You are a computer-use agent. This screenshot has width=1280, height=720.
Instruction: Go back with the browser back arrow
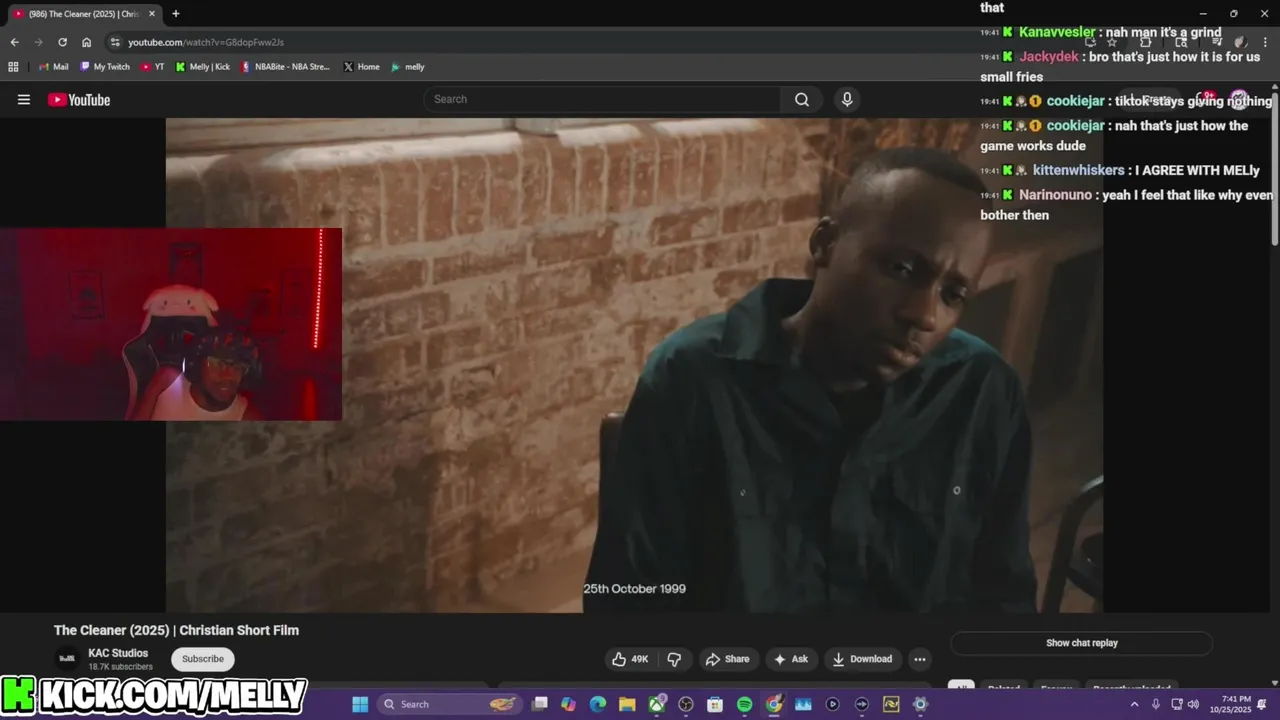[x=14, y=42]
